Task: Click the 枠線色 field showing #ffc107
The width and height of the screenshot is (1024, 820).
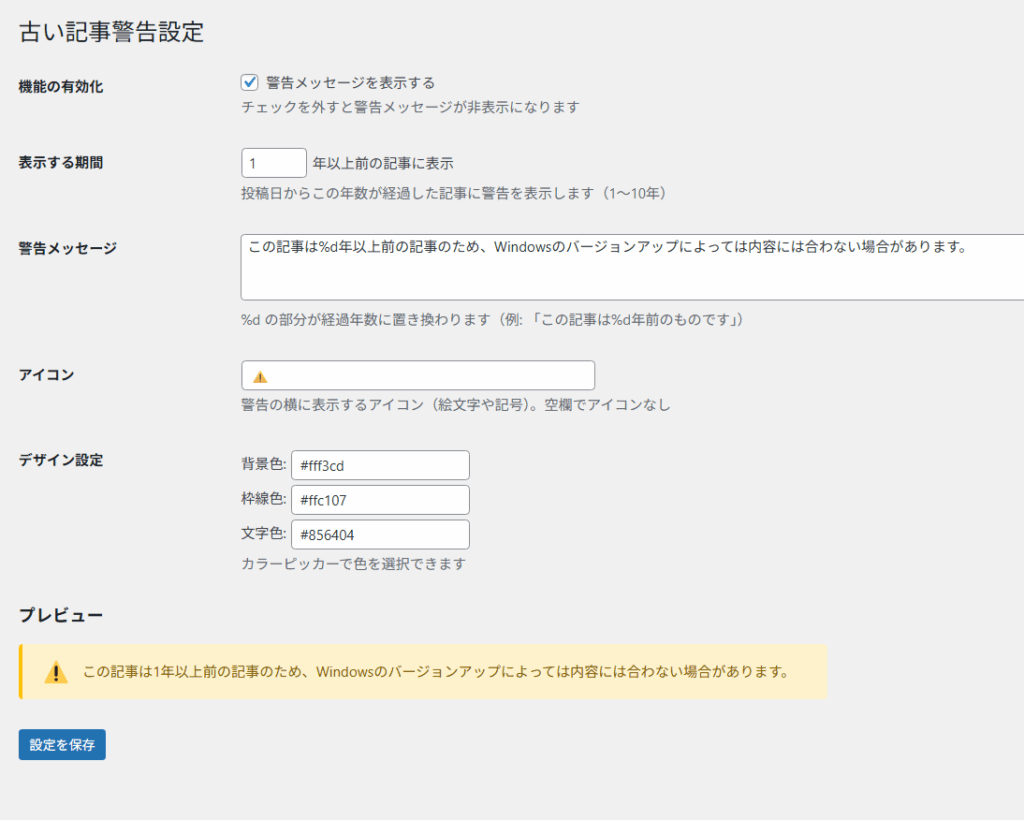Action: point(380,500)
